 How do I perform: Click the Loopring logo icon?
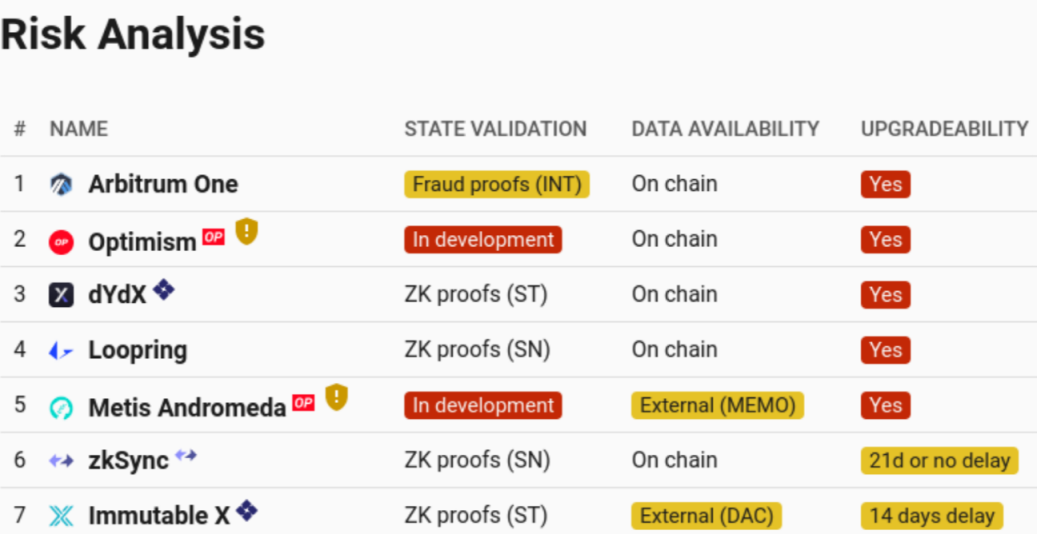pyautogui.click(x=61, y=351)
